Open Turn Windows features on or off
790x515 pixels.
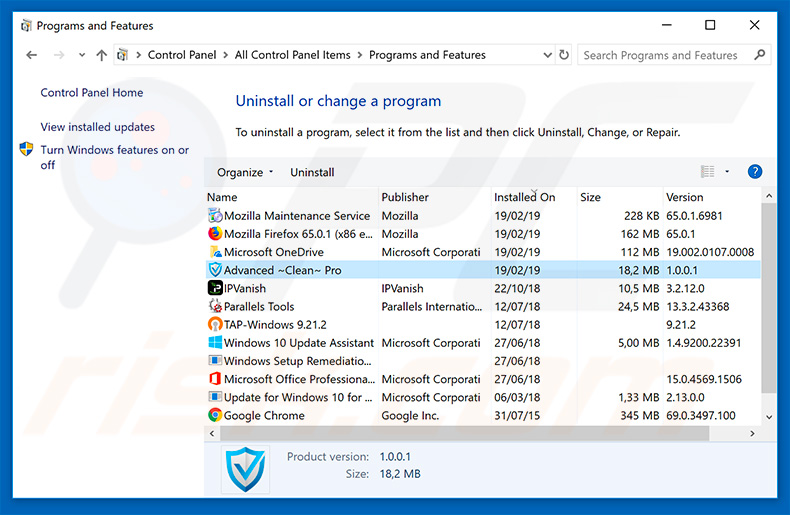(115, 157)
